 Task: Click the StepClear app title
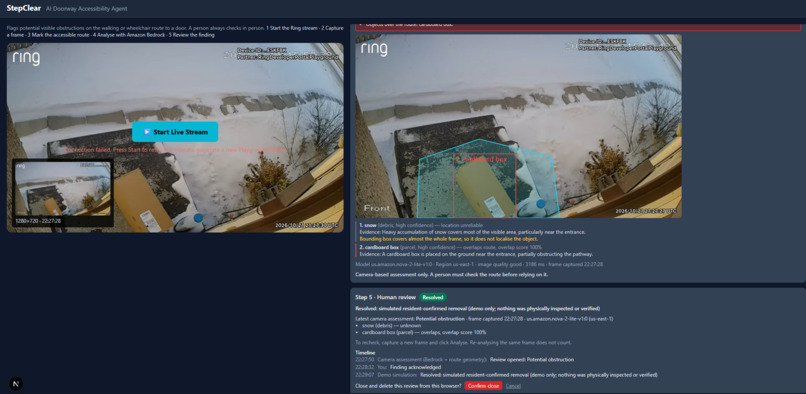24,8
